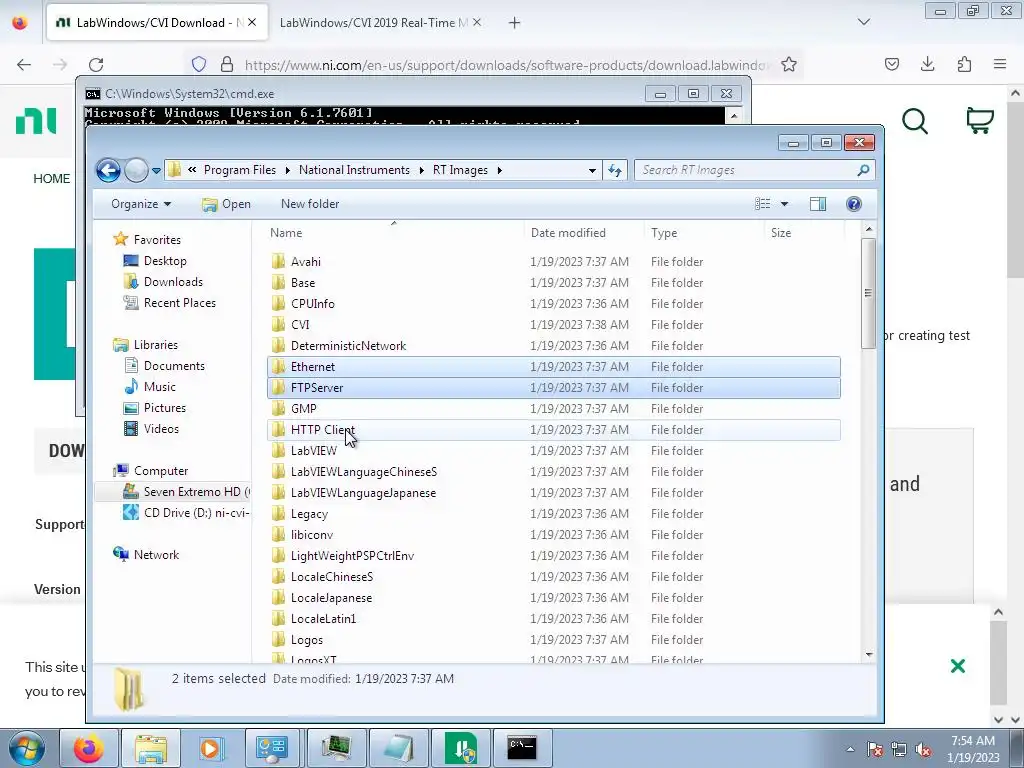Select Desktop in Favorites
This screenshot has width=1024, height=768.
(165, 261)
